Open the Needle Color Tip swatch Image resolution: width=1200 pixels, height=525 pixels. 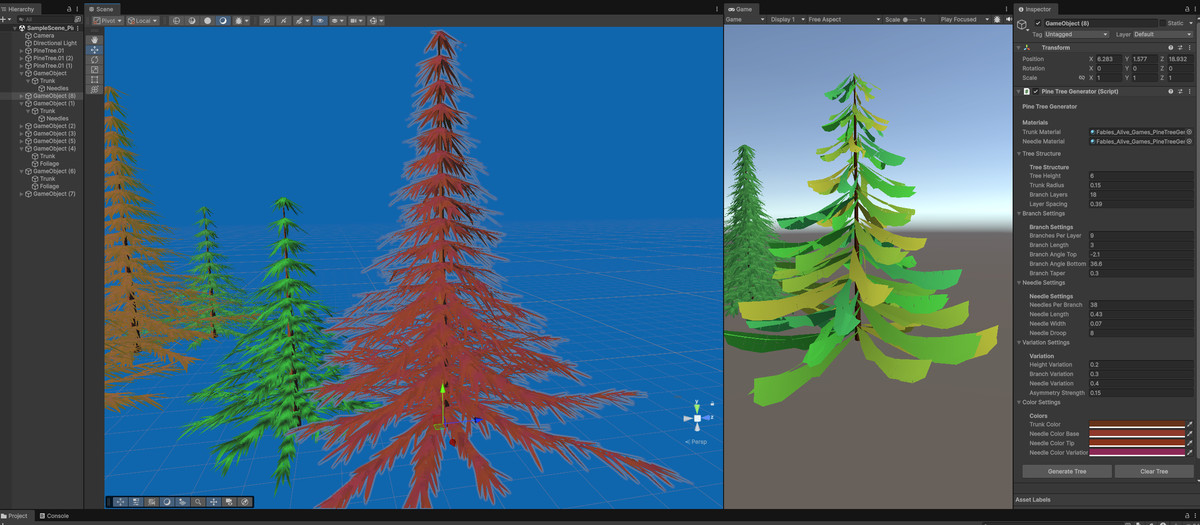pos(1136,443)
